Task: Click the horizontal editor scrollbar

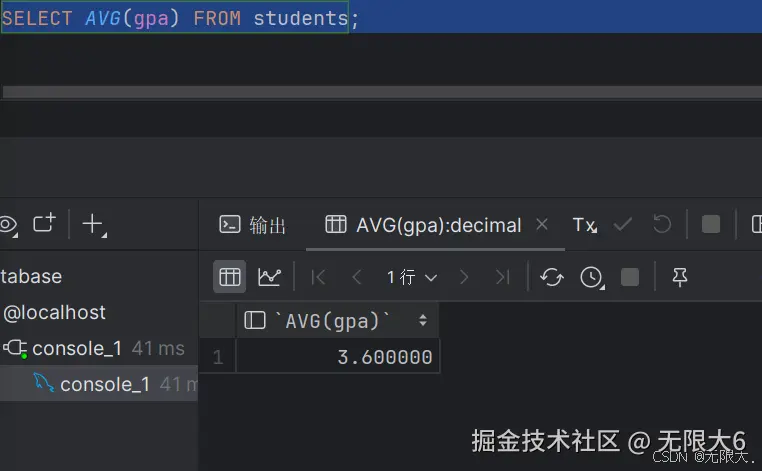Action: click(x=382, y=92)
